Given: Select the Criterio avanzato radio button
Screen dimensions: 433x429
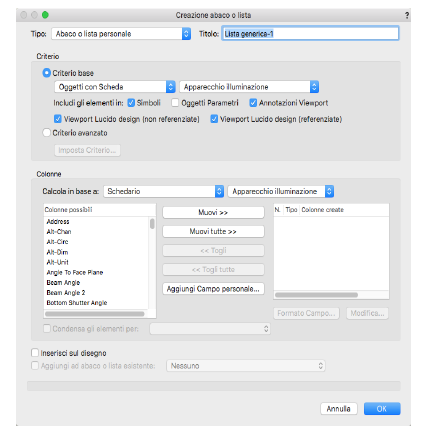Looking at the screenshot, I should point(46,133).
